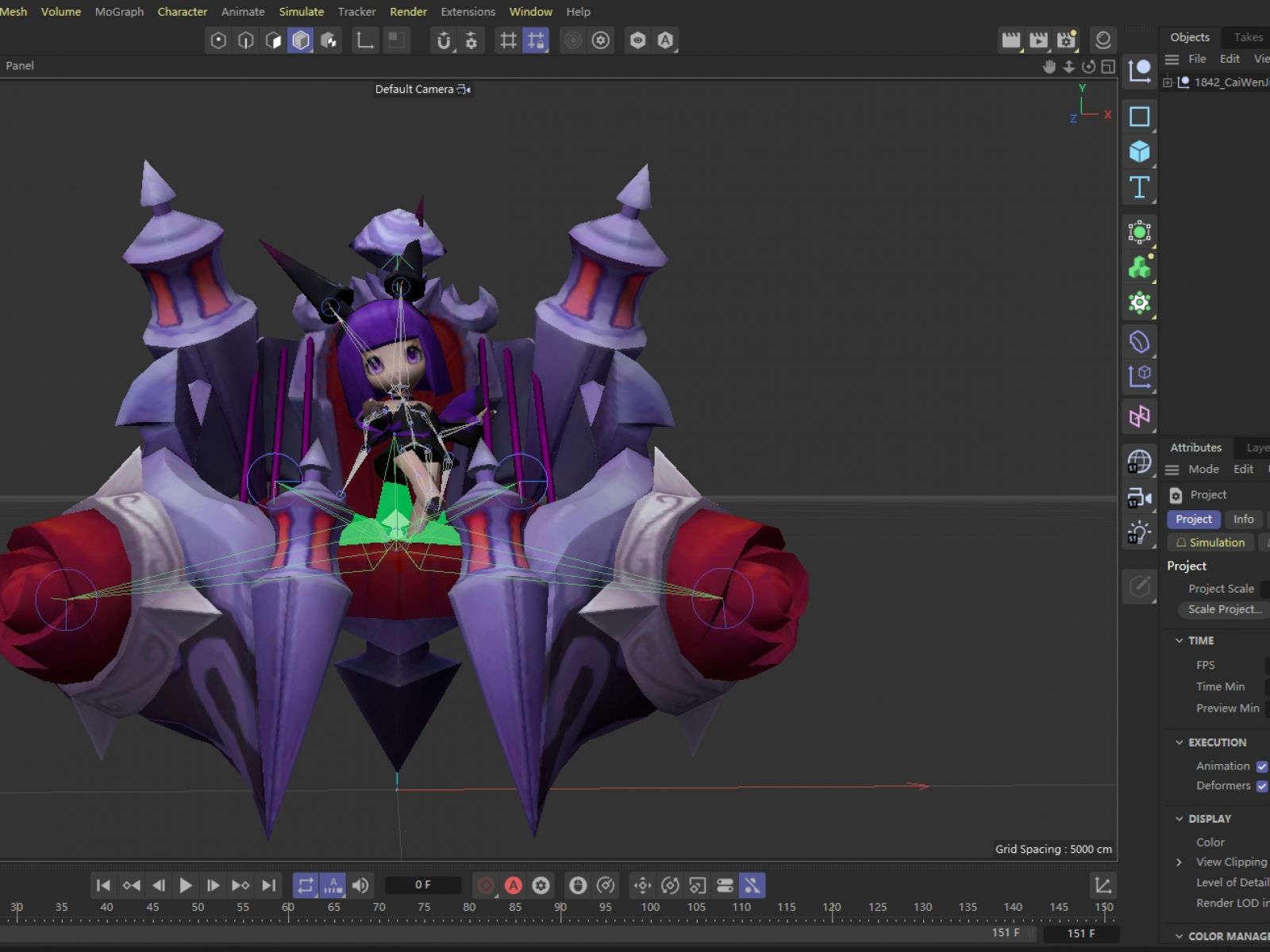Open the Floor/environment globe icon
This screenshot has width=1270, height=952.
[x=1139, y=462]
